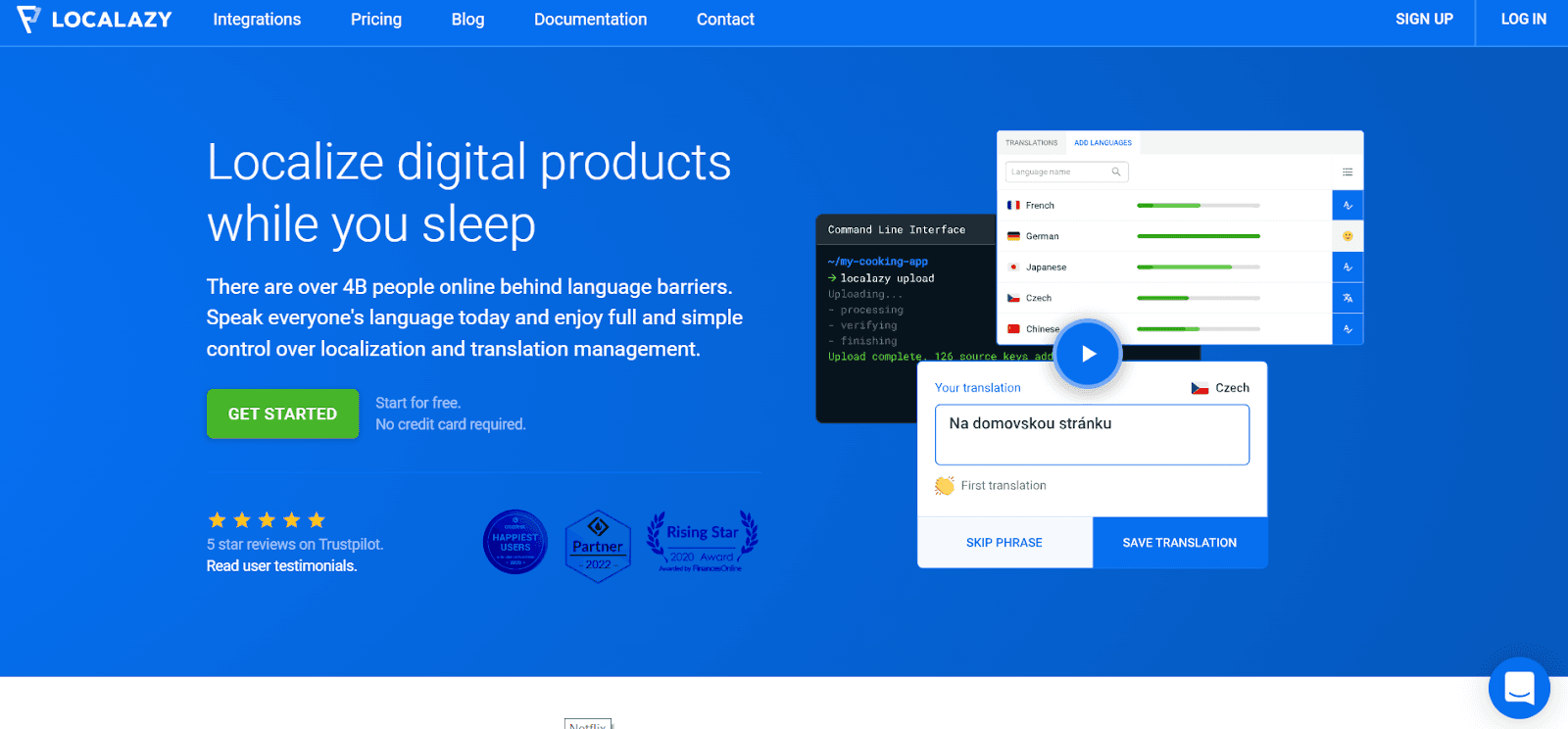Open the Documentation nav link
The width and height of the screenshot is (1568, 729).
(590, 20)
